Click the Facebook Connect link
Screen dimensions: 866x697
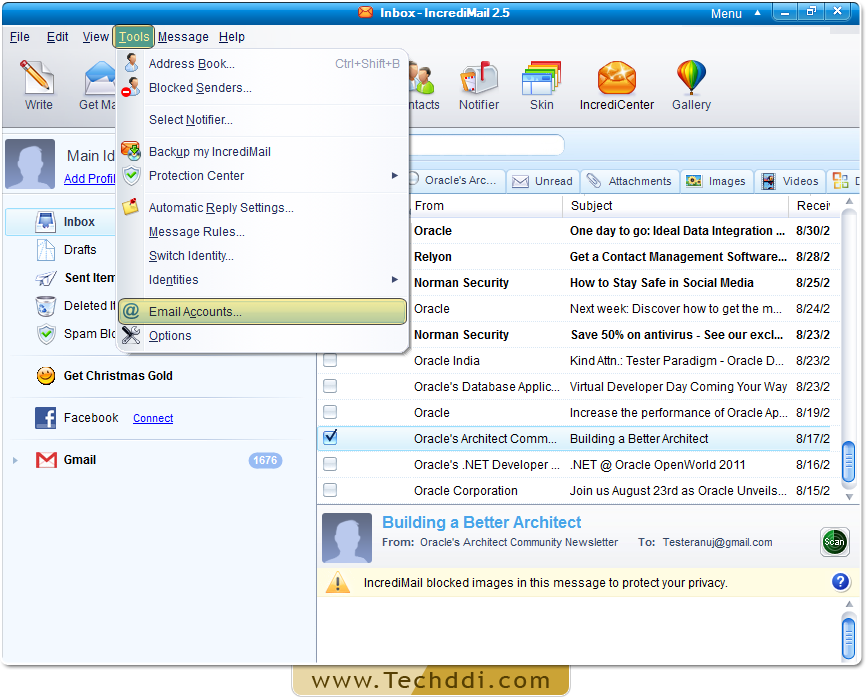coord(153,419)
